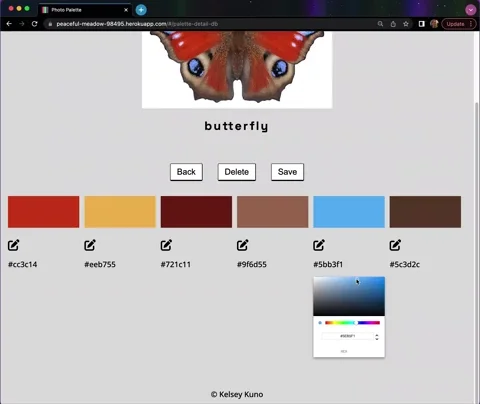Go back with the browser back arrow
The image size is (480, 404).
tap(9, 24)
